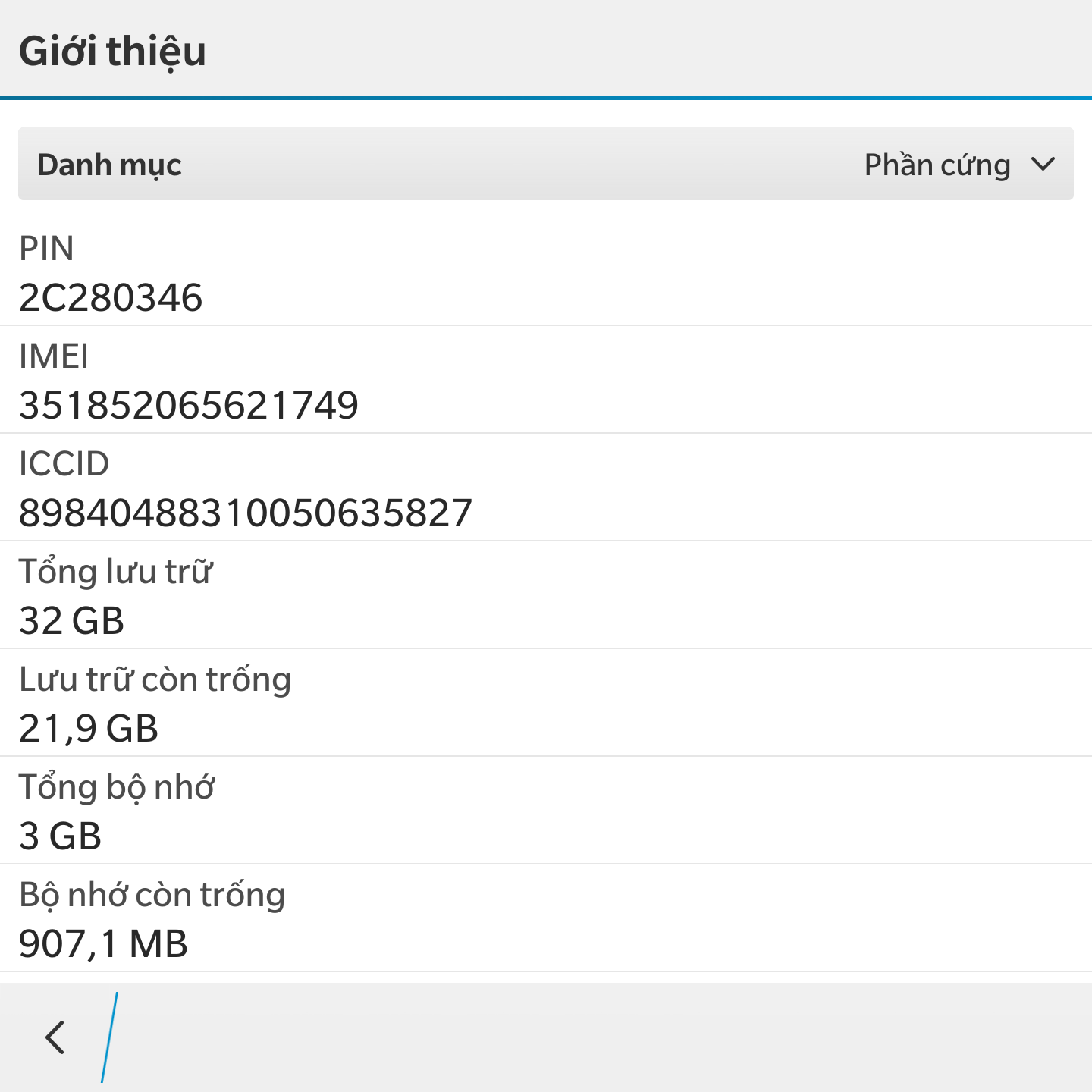Select the 21,9 GB free storage value

click(x=88, y=729)
